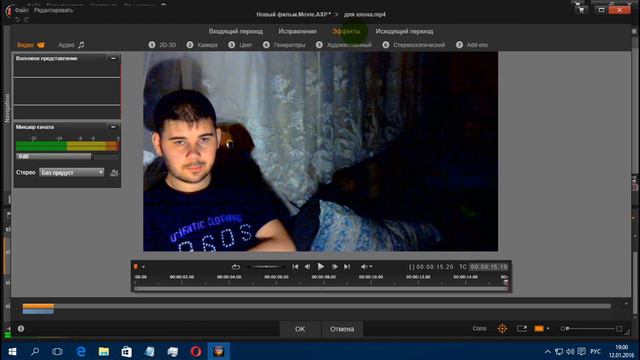This screenshot has width=640, height=360.
Task: Click the orange view mode rectangle icon
Action: [539, 329]
